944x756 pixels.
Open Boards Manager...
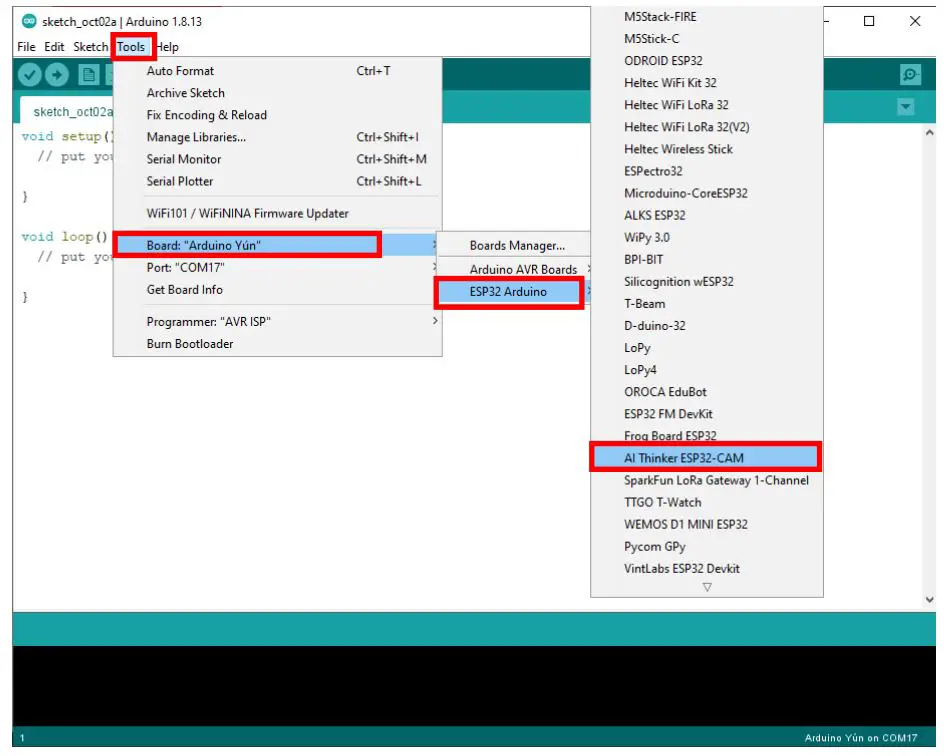pos(514,246)
